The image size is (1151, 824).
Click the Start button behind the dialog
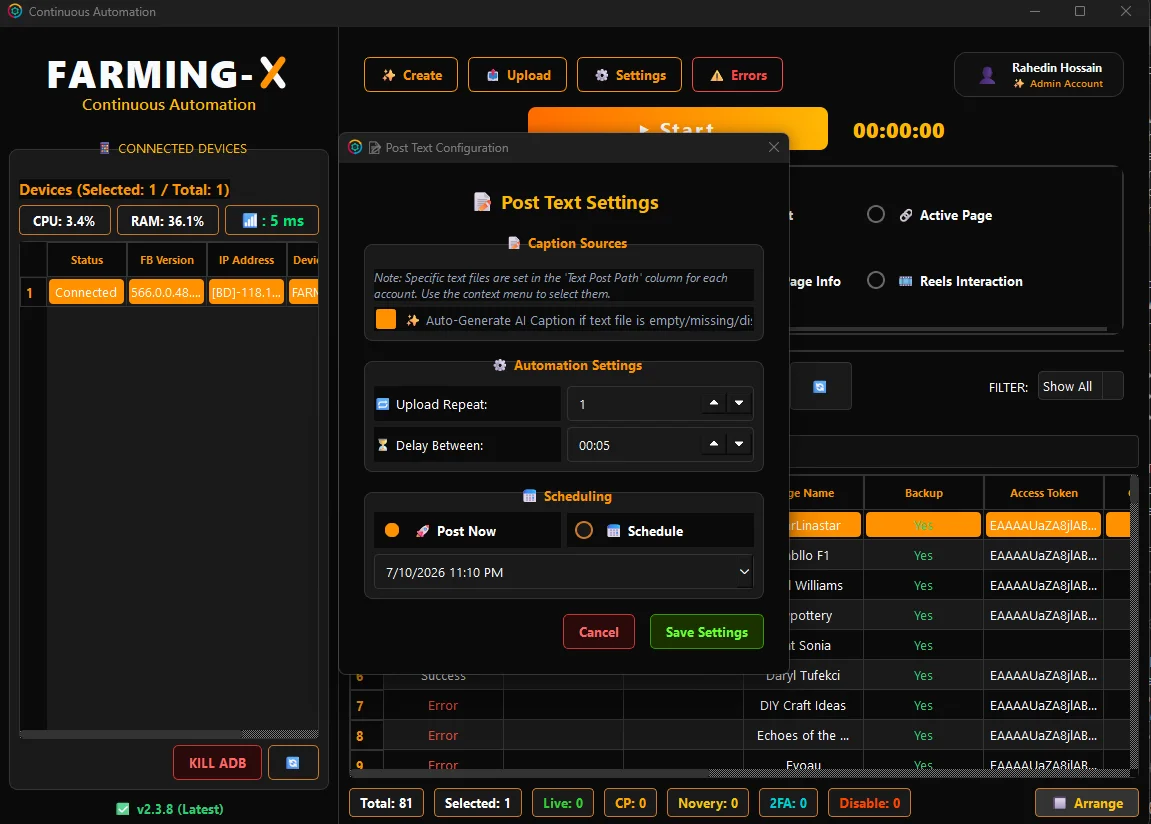pos(678,120)
